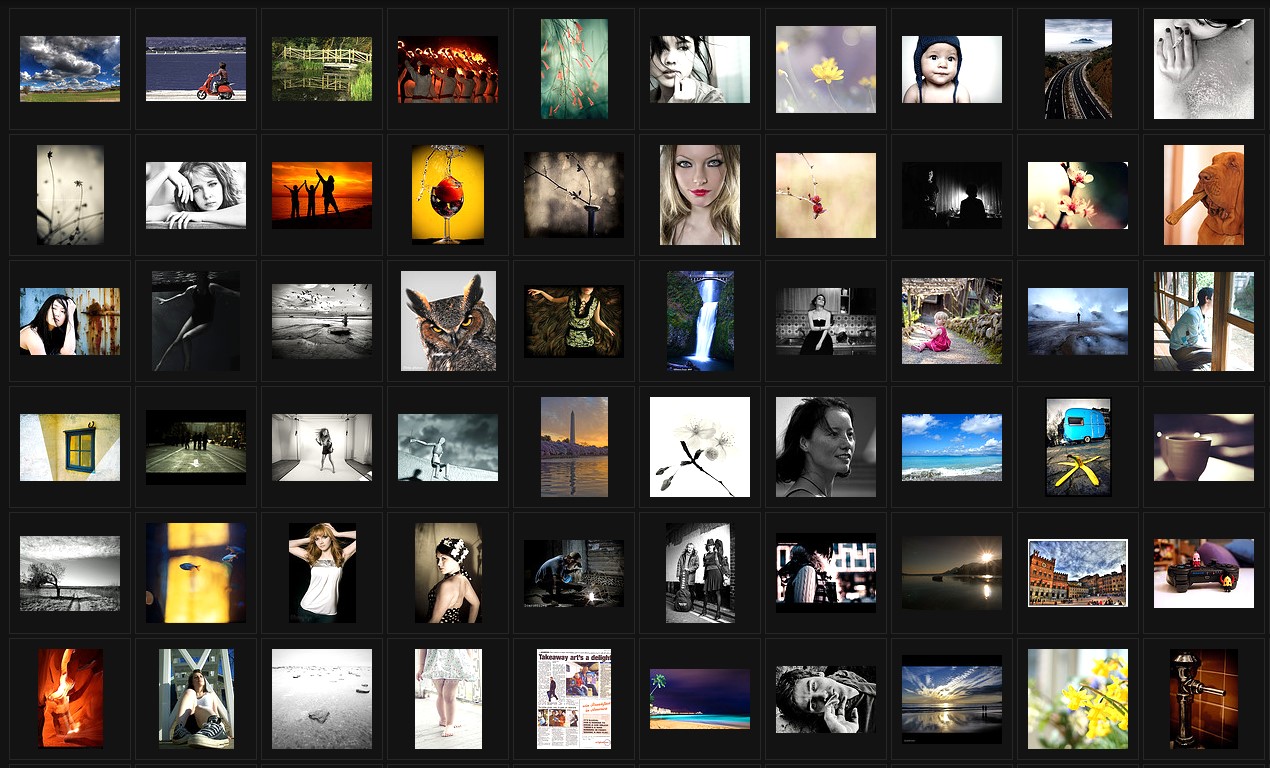The height and width of the screenshot is (768, 1270).
Task: Click the Washington Monument sunset photo
Action: [x=574, y=447]
